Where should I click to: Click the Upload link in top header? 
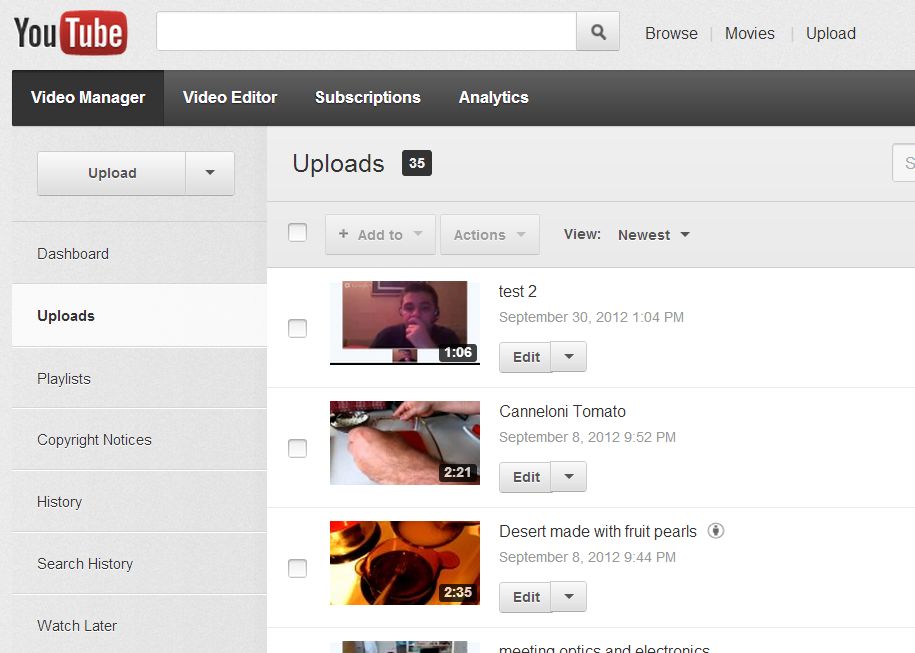pos(830,33)
